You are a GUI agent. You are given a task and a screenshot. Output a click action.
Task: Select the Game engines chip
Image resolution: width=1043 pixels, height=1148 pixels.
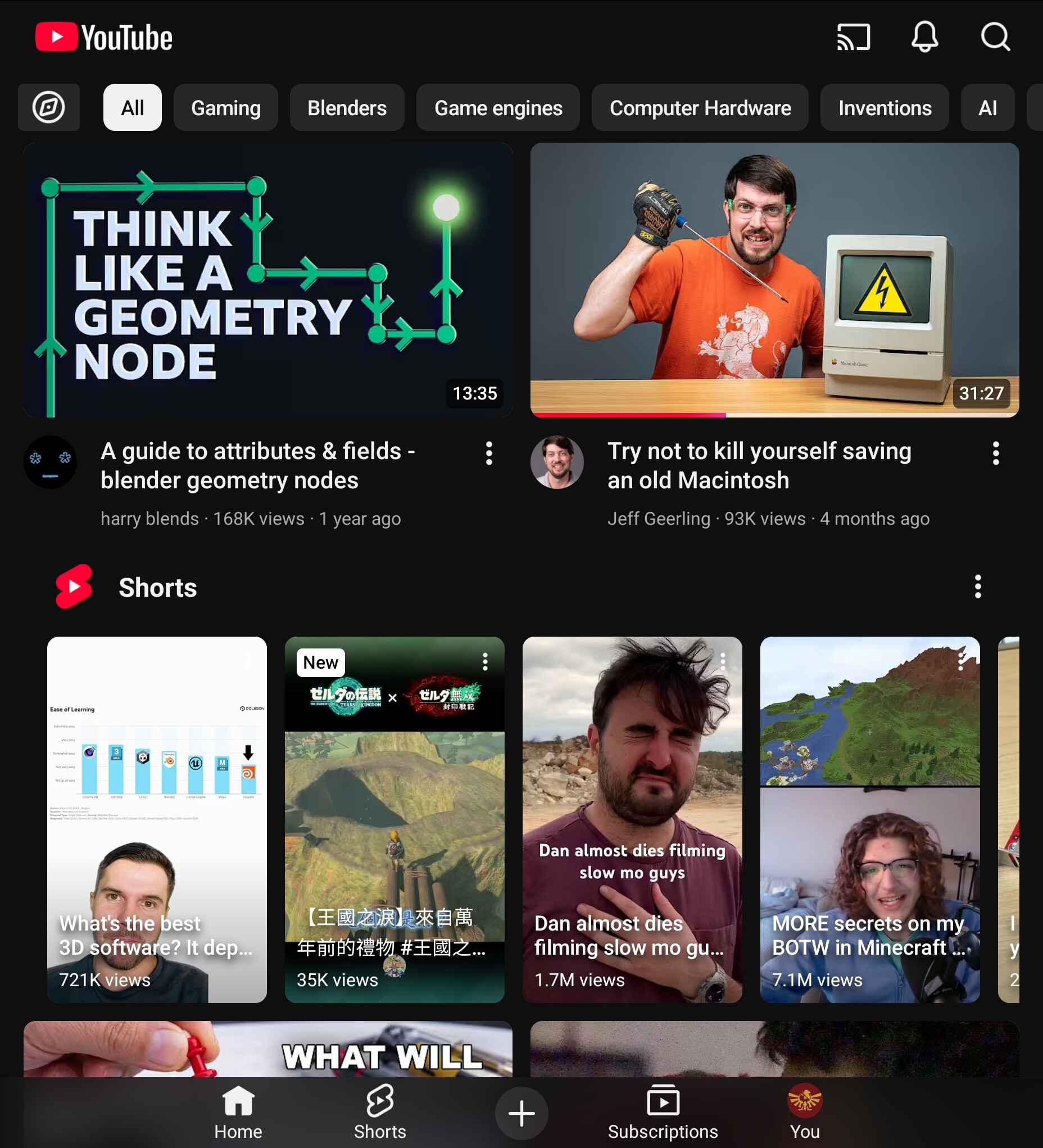pos(498,108)
